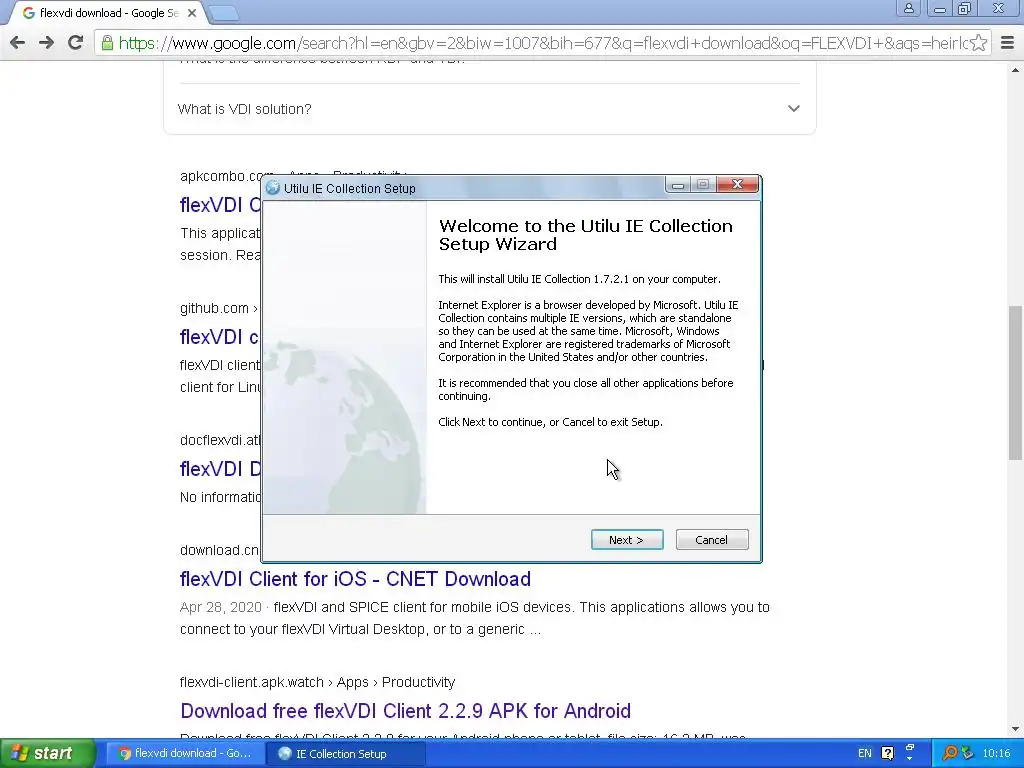Click the scrollbar up arrow

coord(1016,70)
